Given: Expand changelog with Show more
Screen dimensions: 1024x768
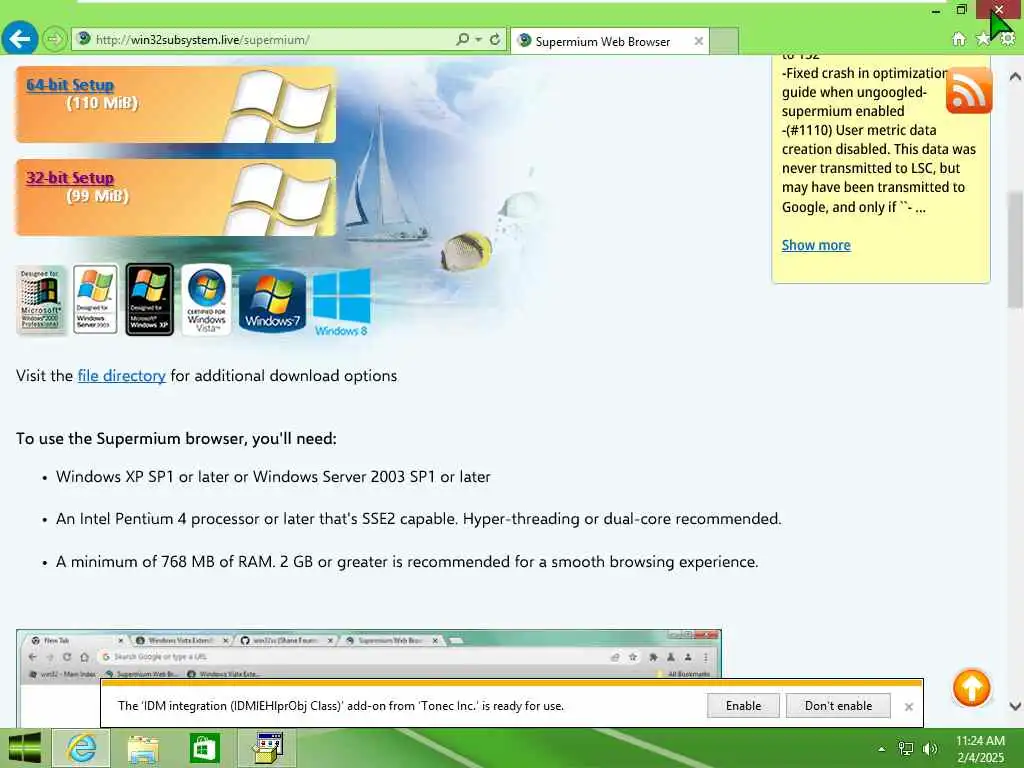Looking at the screenshot, I should (816, 245).
